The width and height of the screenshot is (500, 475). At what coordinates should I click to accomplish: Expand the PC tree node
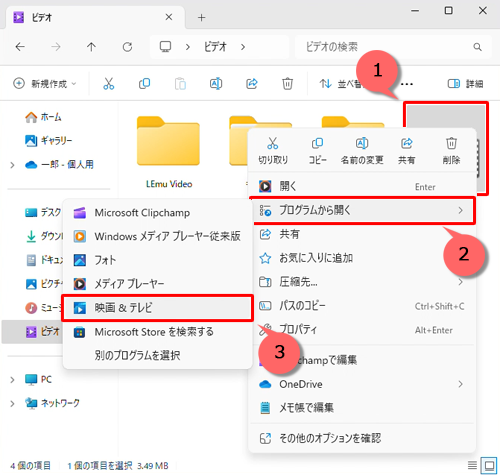click(12, 380)
